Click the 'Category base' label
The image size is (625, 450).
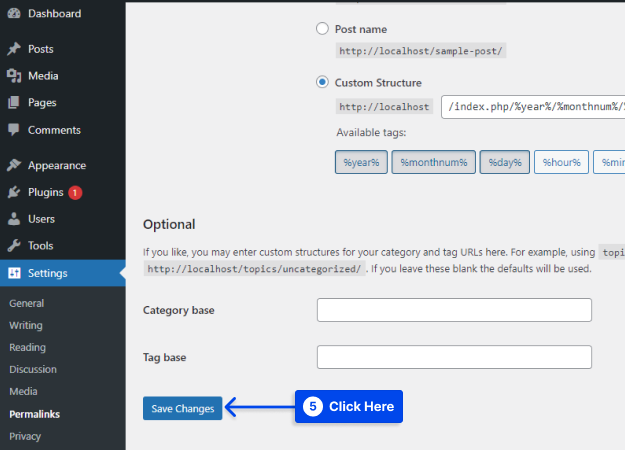(x=179, y=310)
